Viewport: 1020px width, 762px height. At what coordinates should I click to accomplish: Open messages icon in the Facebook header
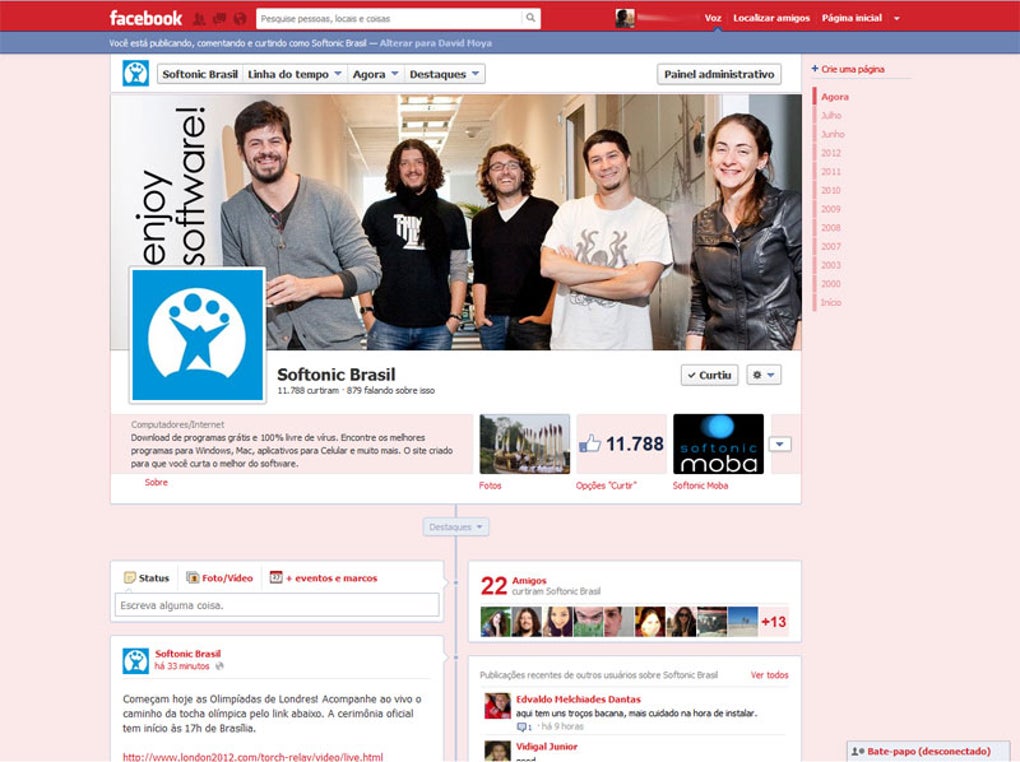219,18
